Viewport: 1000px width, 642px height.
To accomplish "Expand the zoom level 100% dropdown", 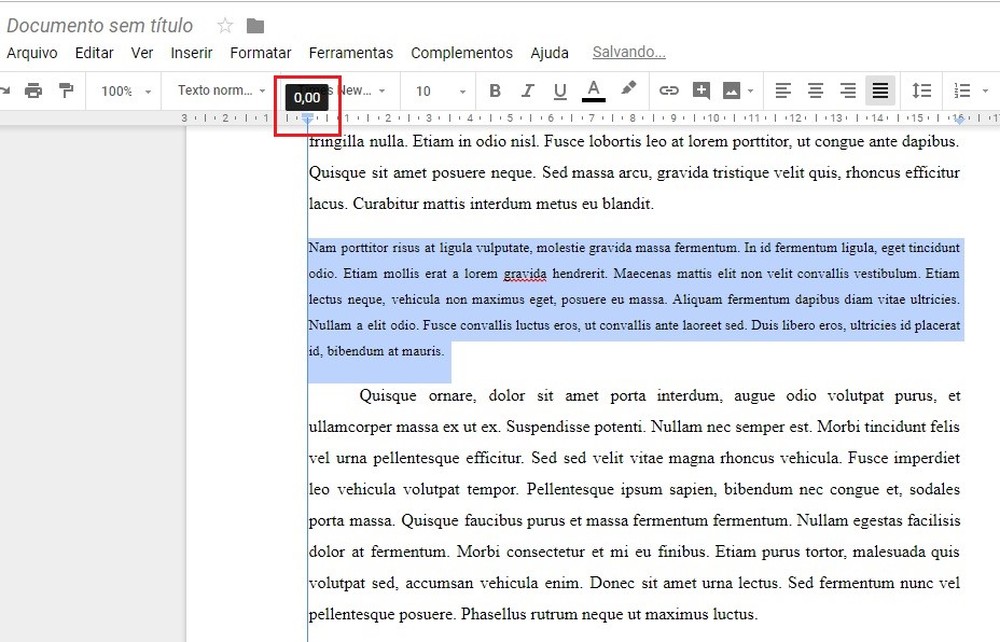I will pos(122,90).
